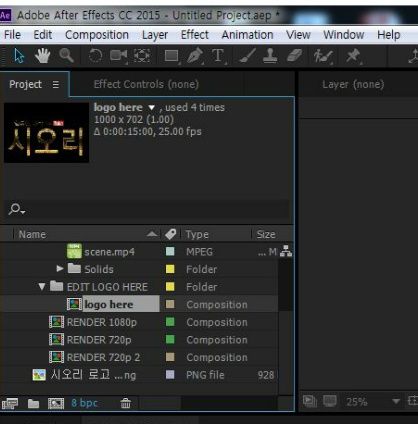The image size is (418, 424).
Task: Click RENDER 1080p green label swatch
Action: pyautogui.click(x=170, y=322)
